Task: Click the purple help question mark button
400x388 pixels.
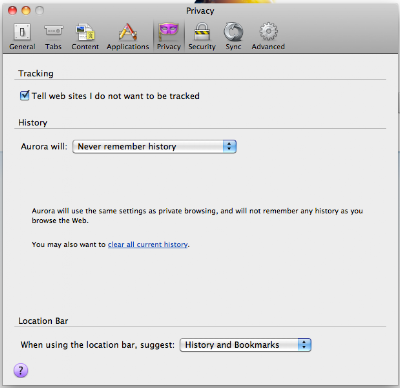Action: 21,370
